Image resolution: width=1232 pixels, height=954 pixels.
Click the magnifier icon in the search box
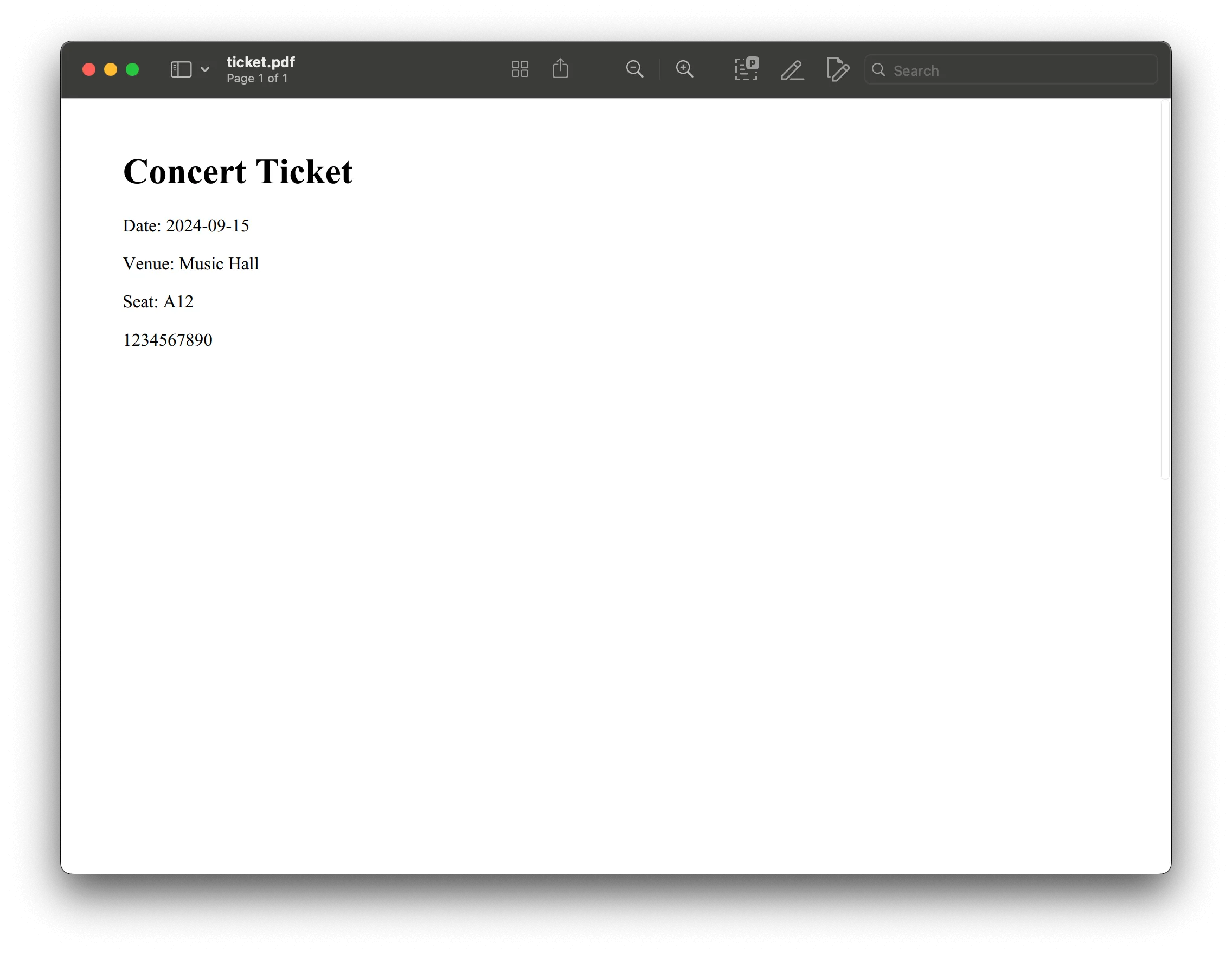[x=879, y=70]
